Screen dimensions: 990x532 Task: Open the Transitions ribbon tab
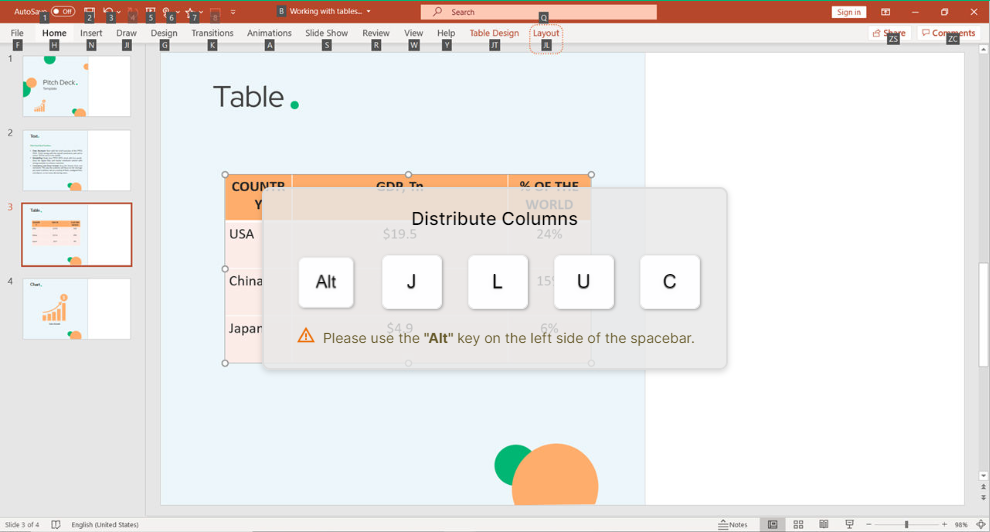[212, 33]
